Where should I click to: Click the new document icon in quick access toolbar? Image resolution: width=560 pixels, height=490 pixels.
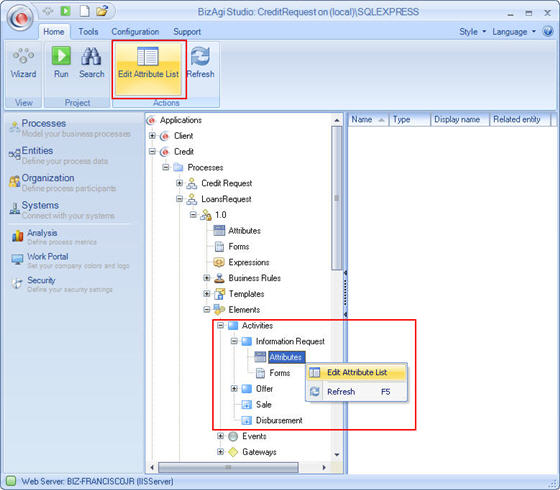[84, 11]
